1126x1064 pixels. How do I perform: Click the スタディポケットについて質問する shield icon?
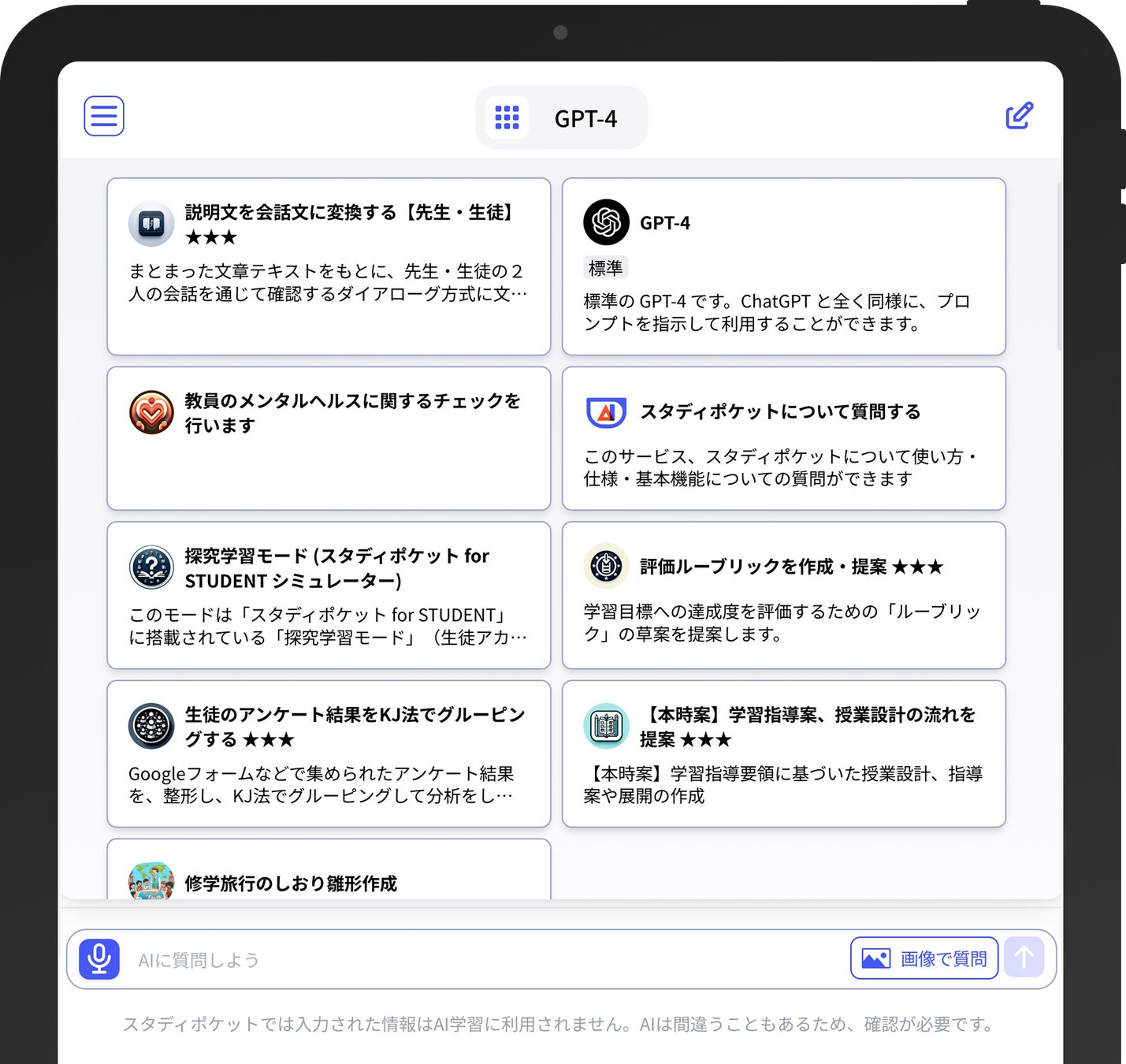(x=606, y=412)
